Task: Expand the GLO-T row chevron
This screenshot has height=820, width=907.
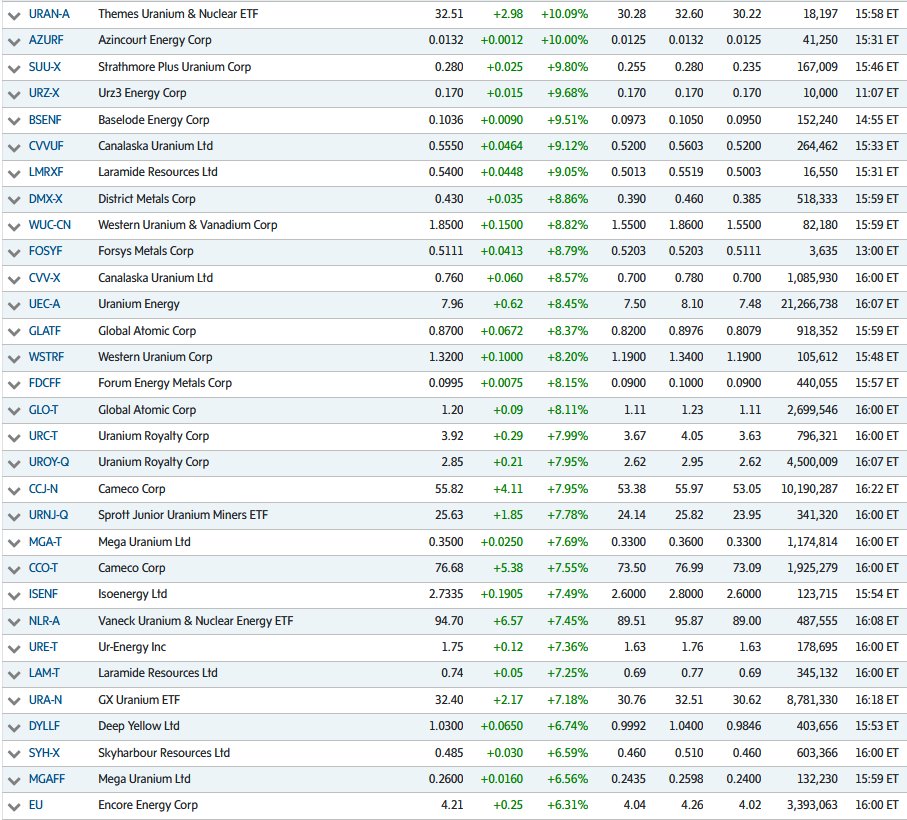Action: [14, 411]
